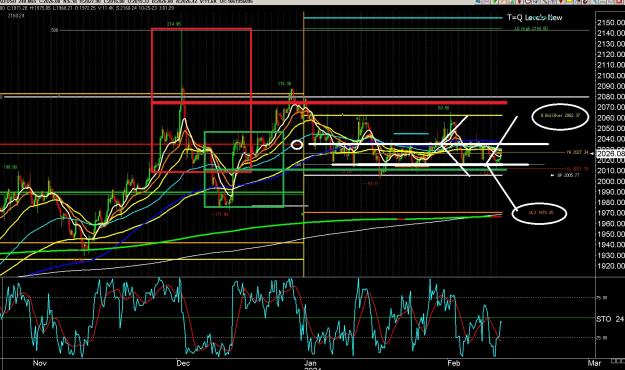
Task: Click the 1960.00 price axis label
Action: 611,224
